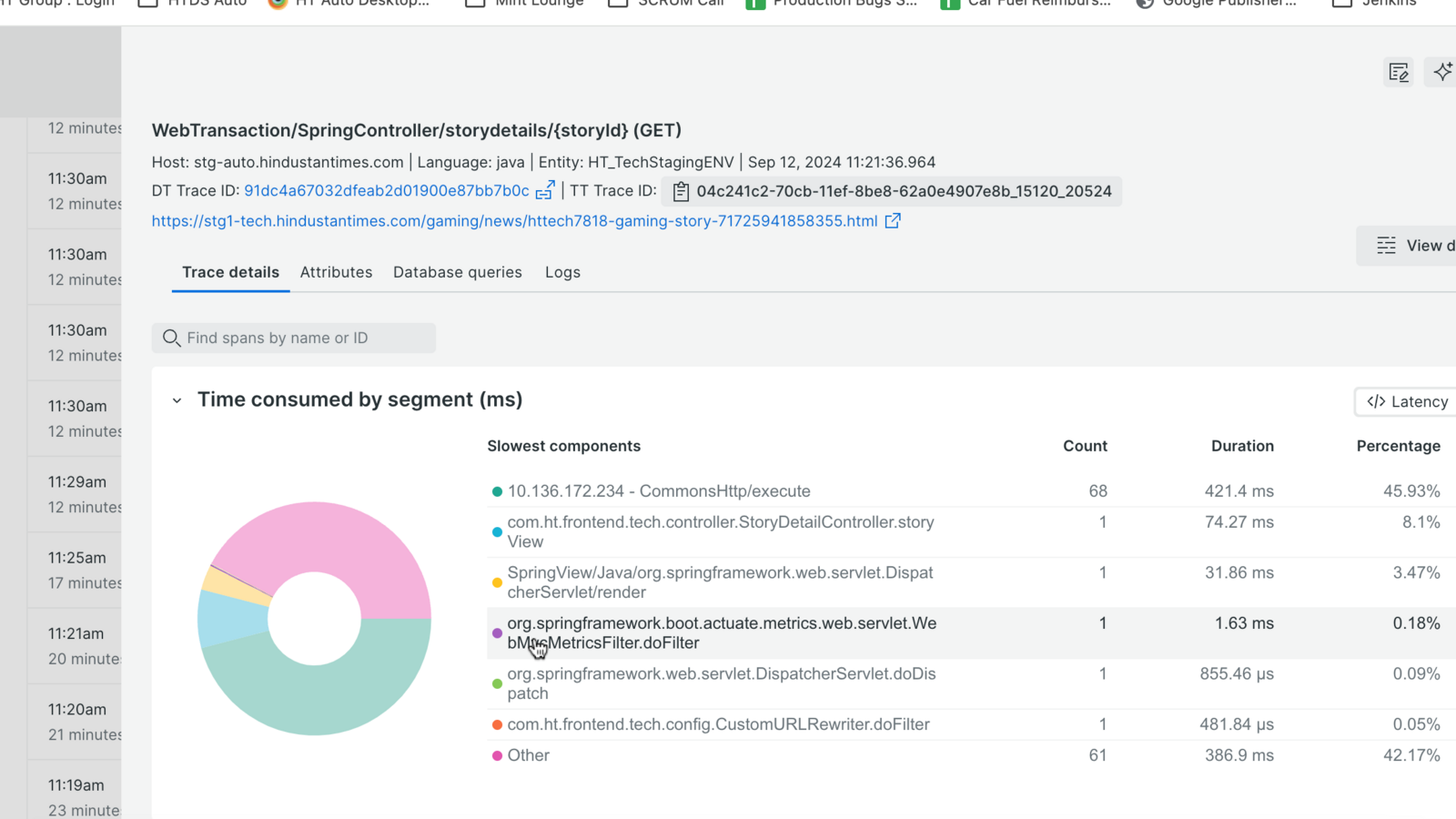
Task: Select the CustomURLRewriter.doFilter component row
Action: [718, 724]
